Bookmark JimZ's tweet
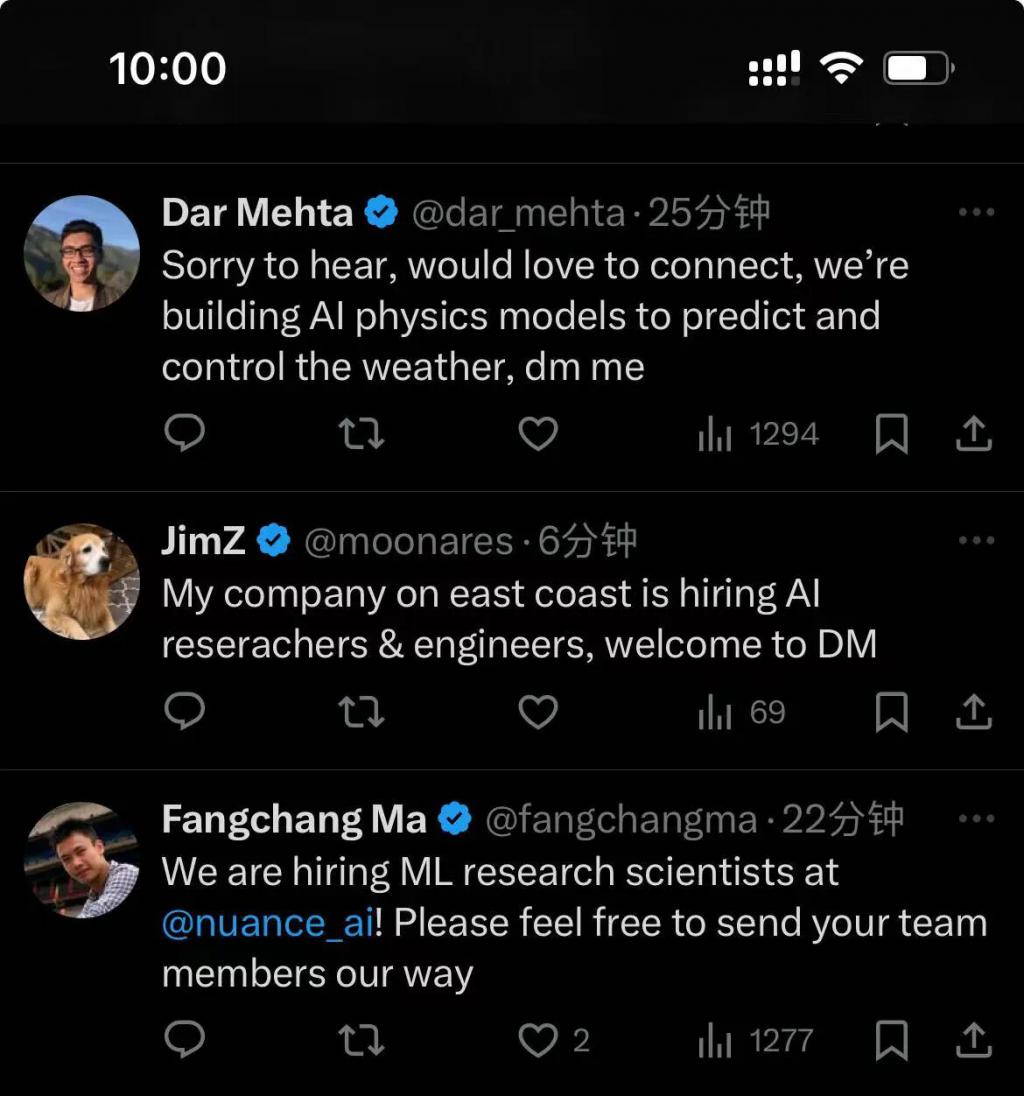Image resolution: width=1024 pixels, height=1096 pixels. 891,712
